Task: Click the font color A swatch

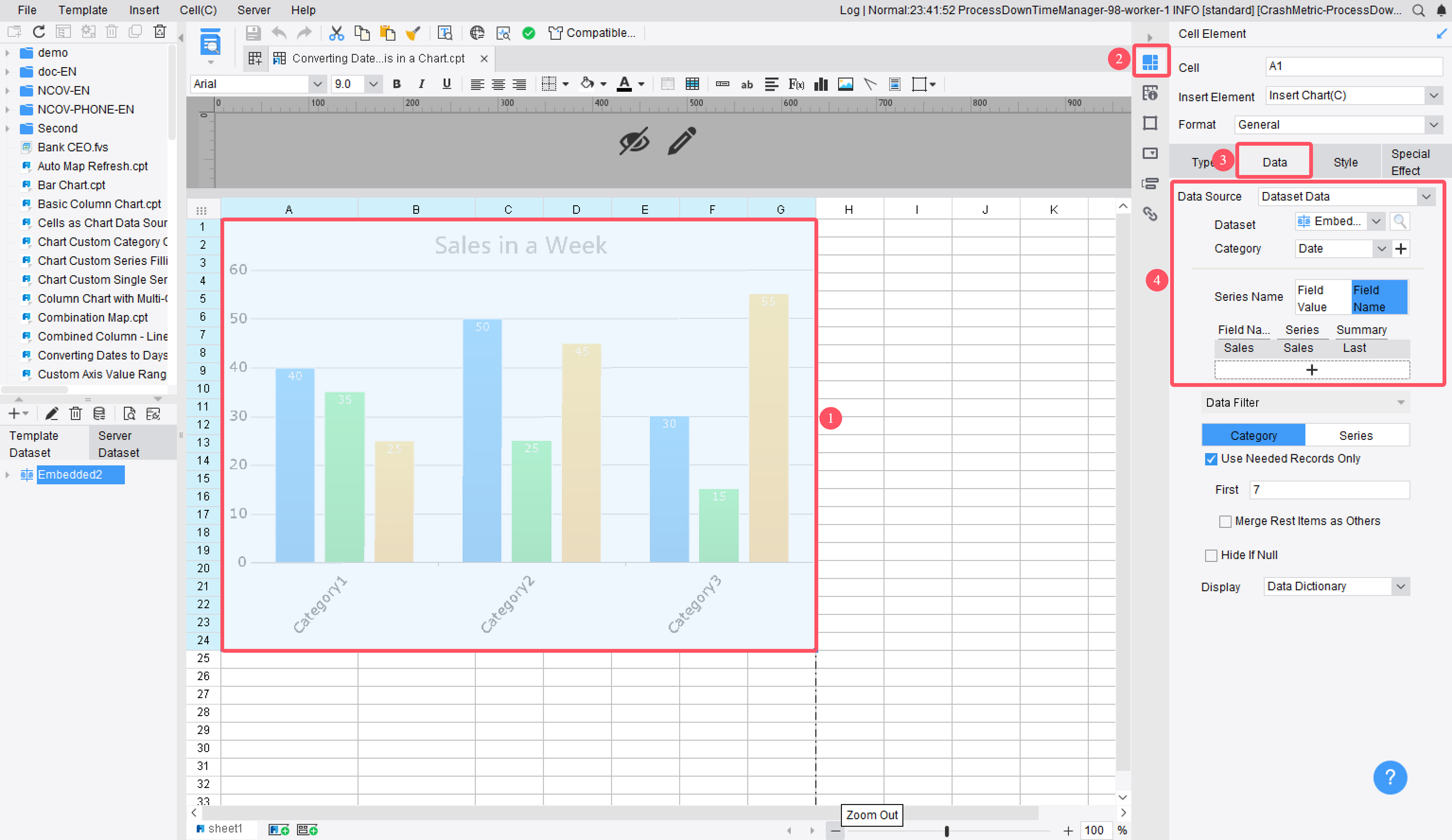Action: tap(624, 84)
